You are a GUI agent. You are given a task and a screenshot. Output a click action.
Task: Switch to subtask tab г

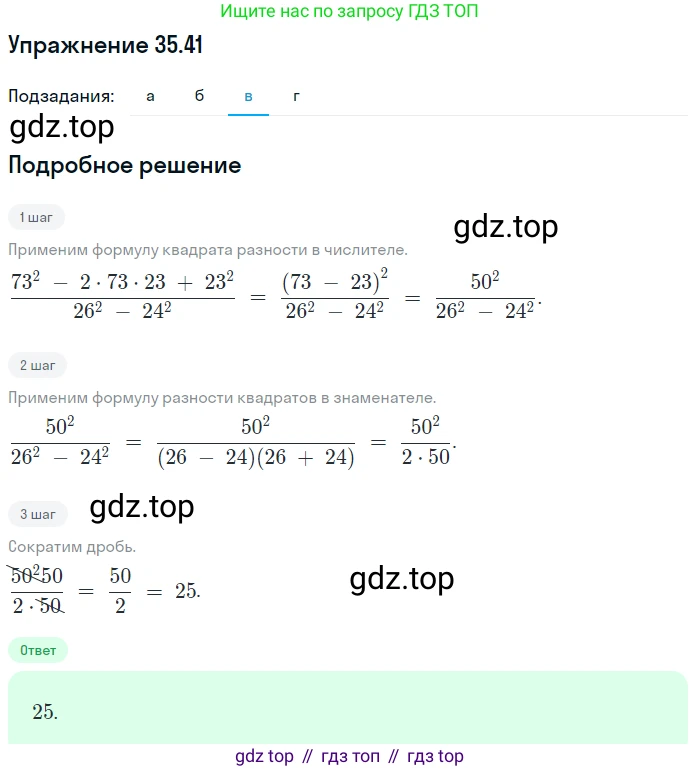296,96
